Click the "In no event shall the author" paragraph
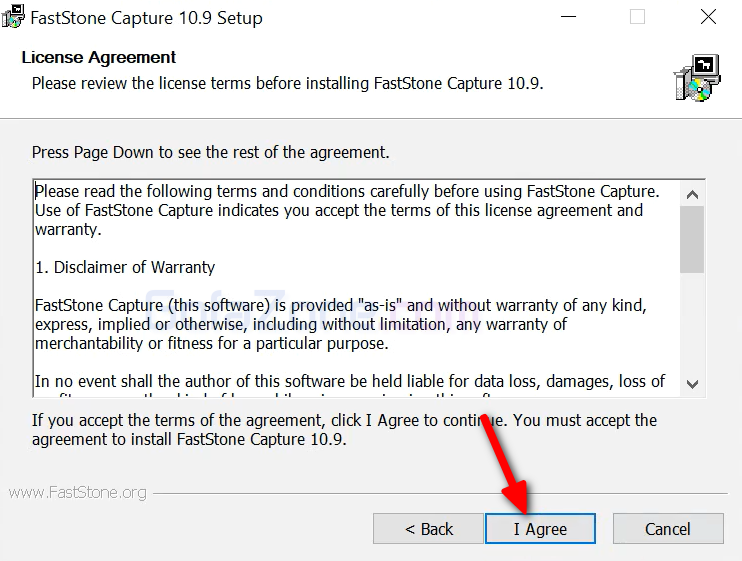This screenshot has width=742, height=561. (350, 381)
